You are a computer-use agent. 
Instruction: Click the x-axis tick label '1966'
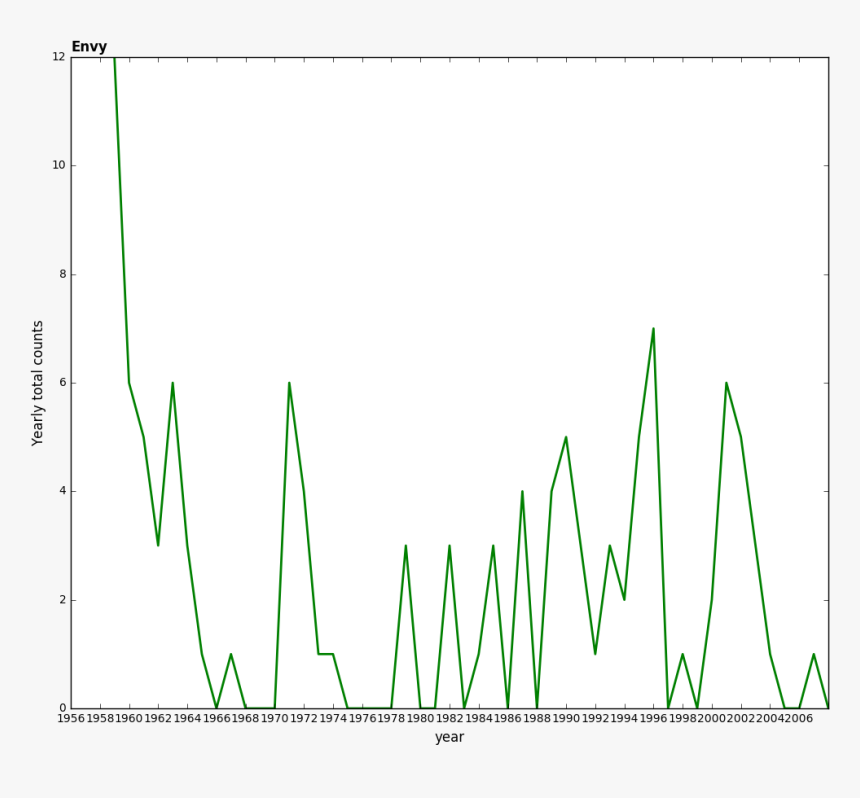[x=217, y=718]
